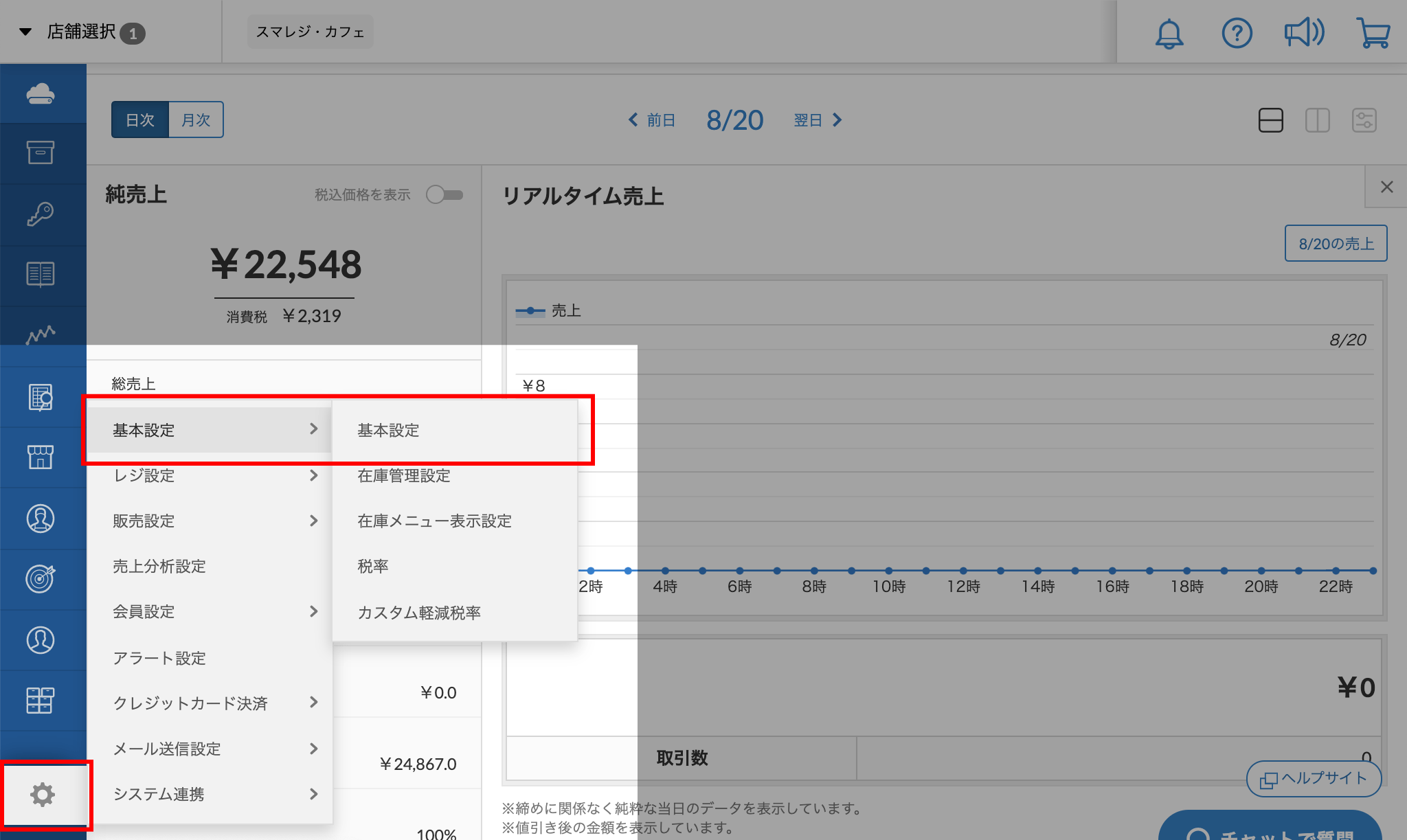
Task: Click the line chart analytics sidebar icon
Action: (x=41, y=334)
